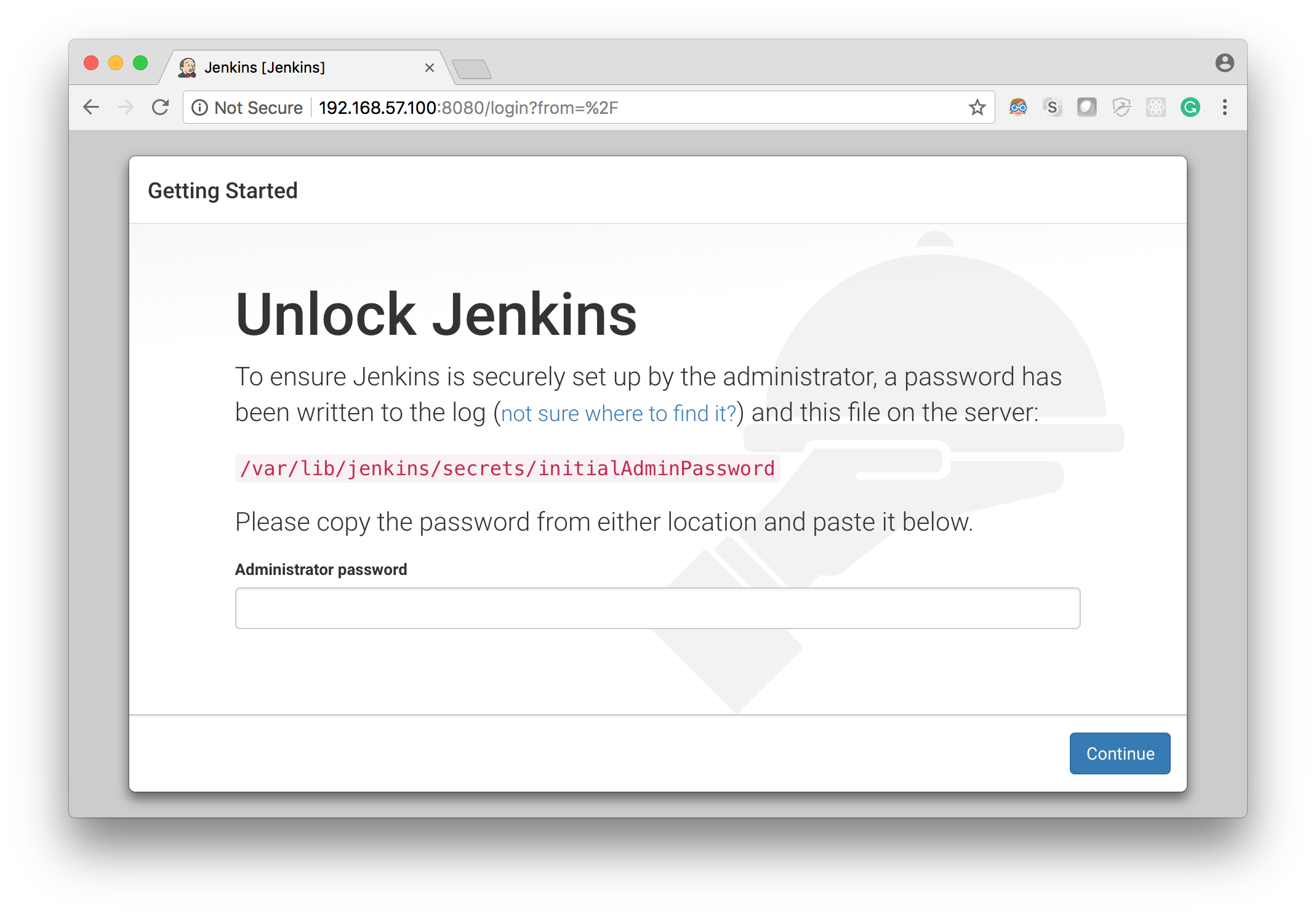Open the React developer tools extension icon
This screenshot has width=1316, height=916.
coord(1155,108)
